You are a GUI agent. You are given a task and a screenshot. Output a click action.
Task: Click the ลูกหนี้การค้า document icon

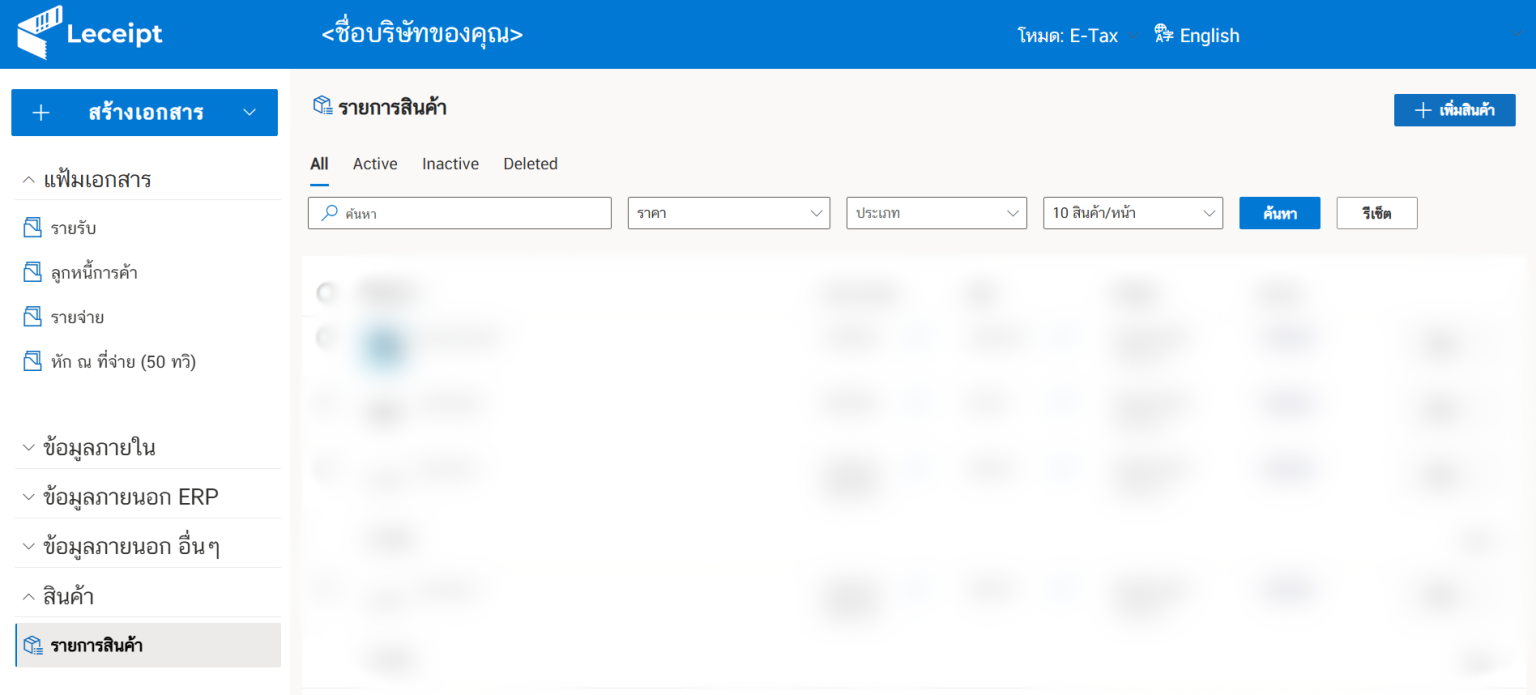tap(32, 272)
